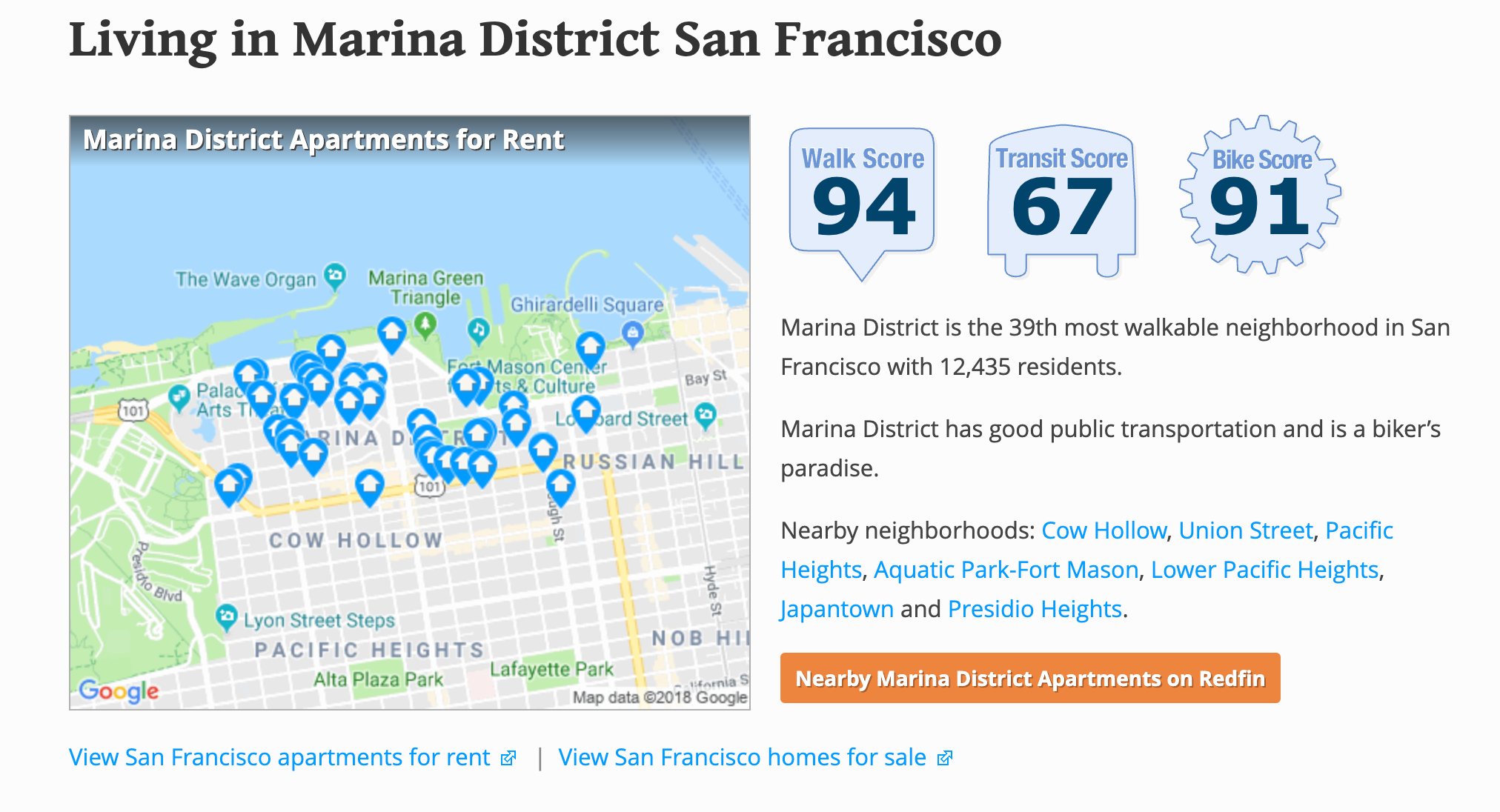Click the Palace of Fine Arts marker

(x=179, y=396)
